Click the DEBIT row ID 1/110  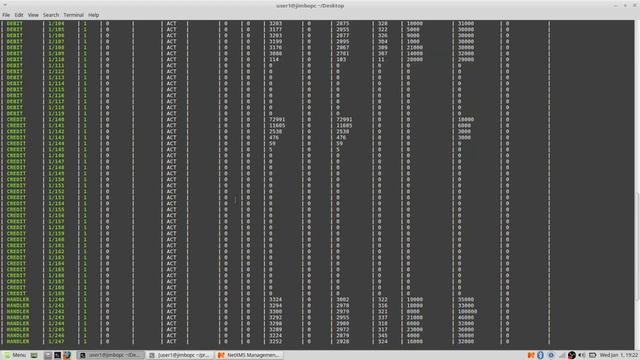click(56, 59)
